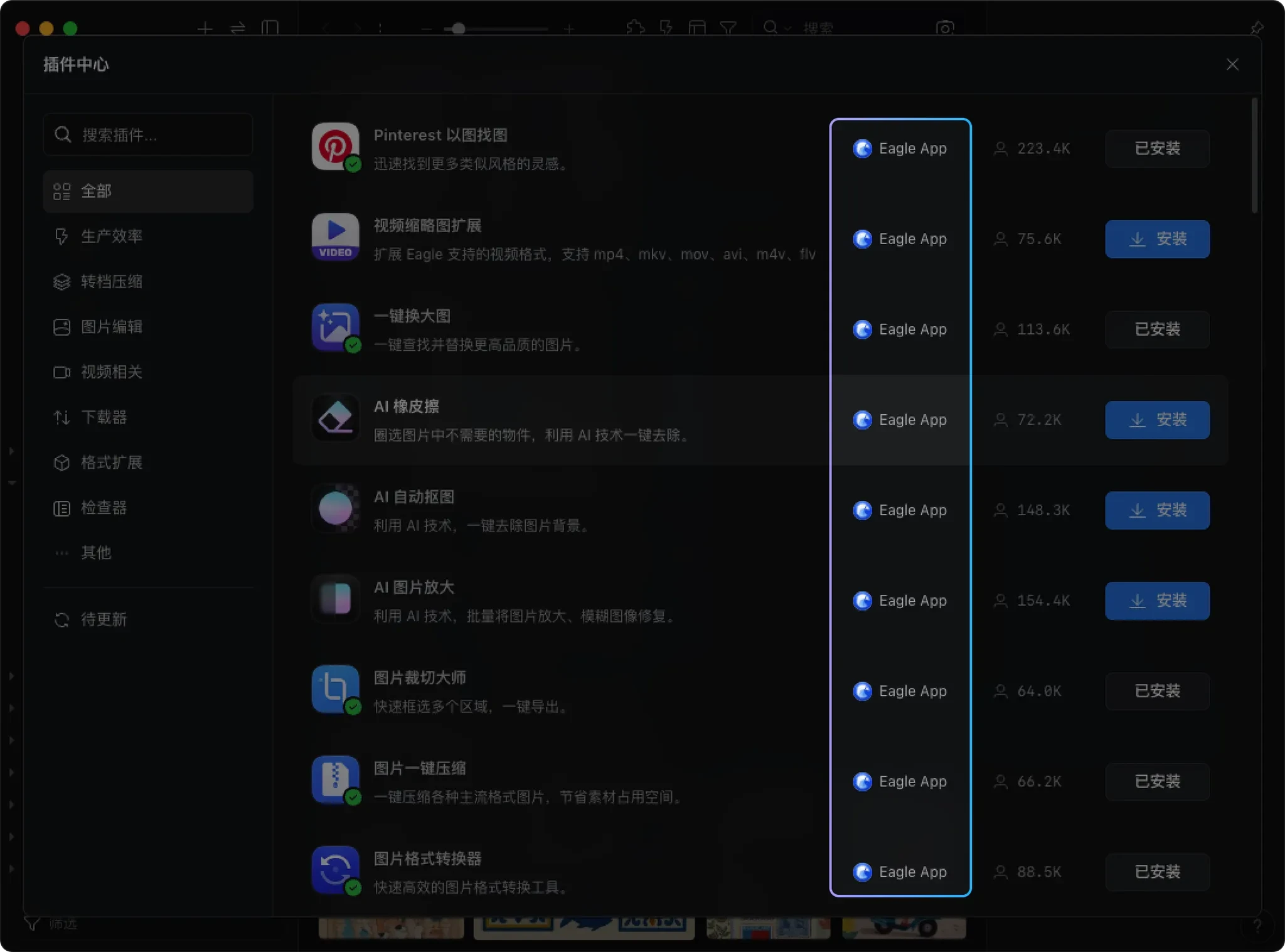Viewport: 1285px width, 952px height.
Task: Click the switch library arrows icon
Action: coord(238,28)
